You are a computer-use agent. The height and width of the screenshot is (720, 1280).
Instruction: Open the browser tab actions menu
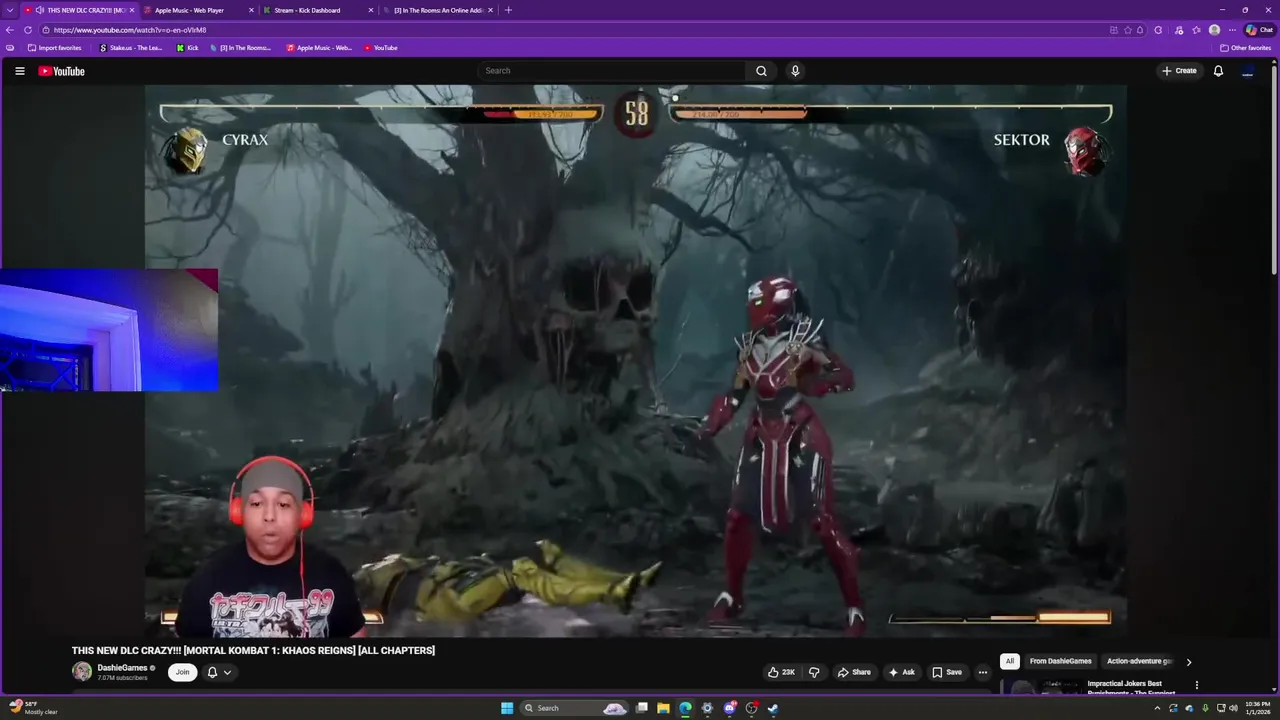coord(9,10)
